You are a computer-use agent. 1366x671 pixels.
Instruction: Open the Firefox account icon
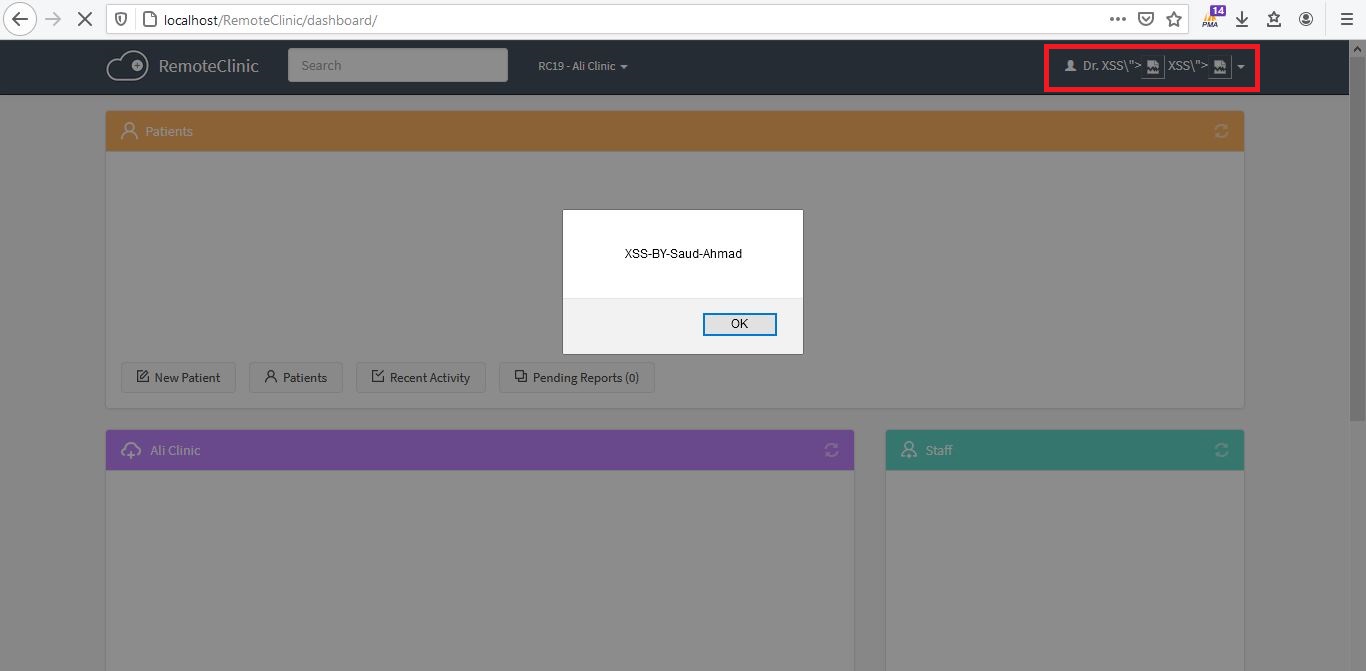1306,19
